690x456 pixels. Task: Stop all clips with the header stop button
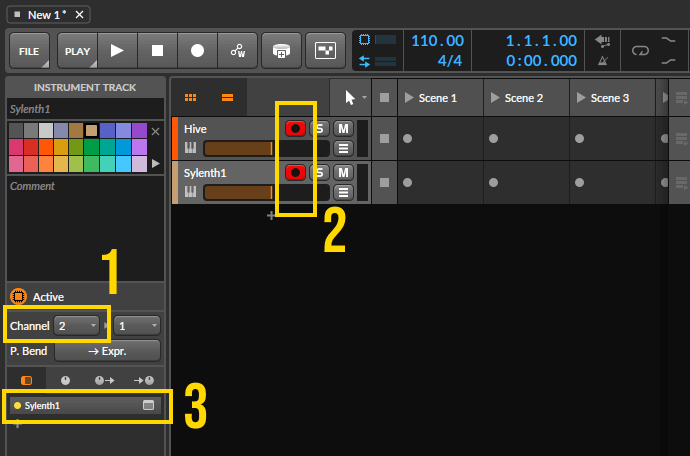[x=384, y=98]
